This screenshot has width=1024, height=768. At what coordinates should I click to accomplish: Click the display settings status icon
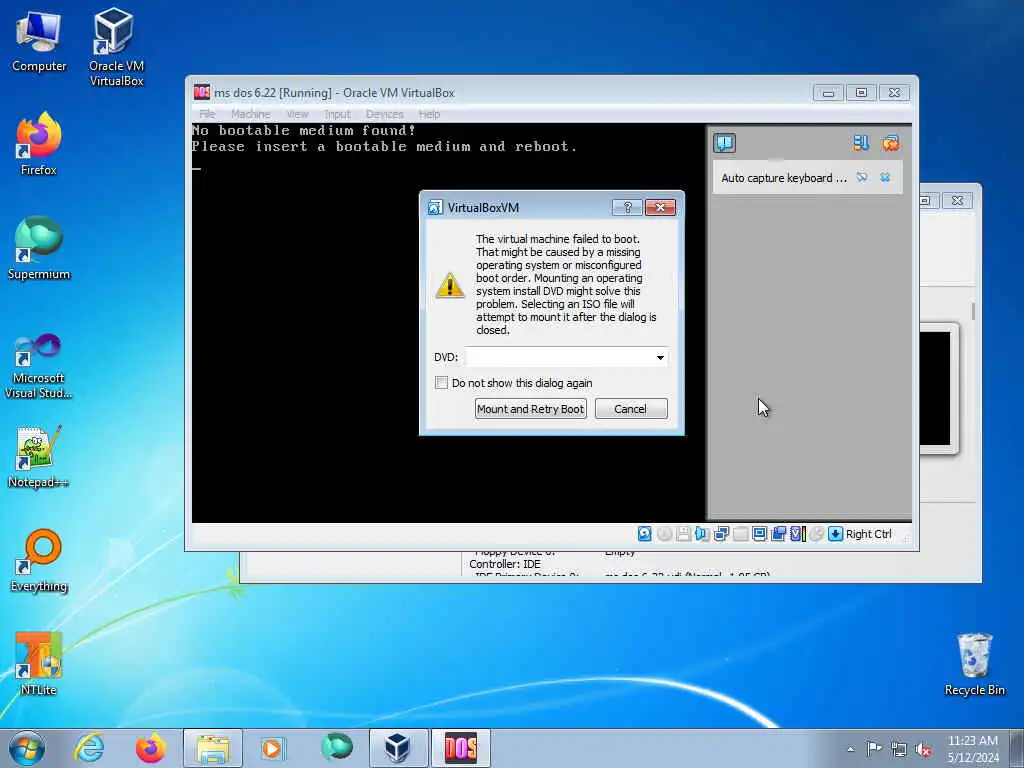[x=759, y=534]
